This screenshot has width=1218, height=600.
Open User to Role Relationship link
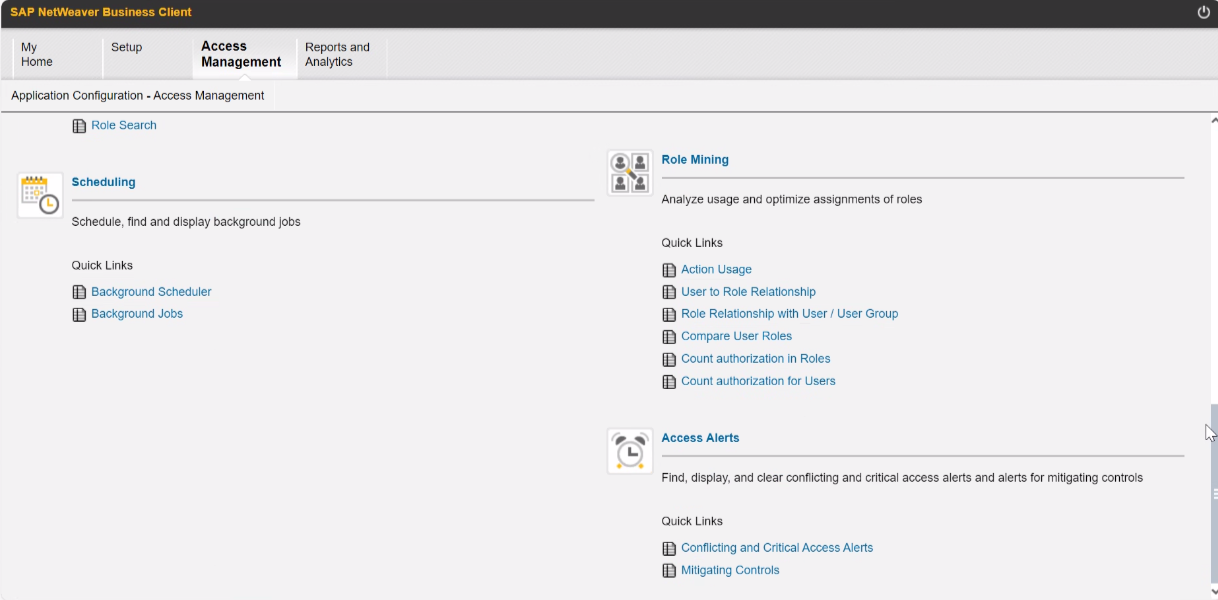point(748,292)
